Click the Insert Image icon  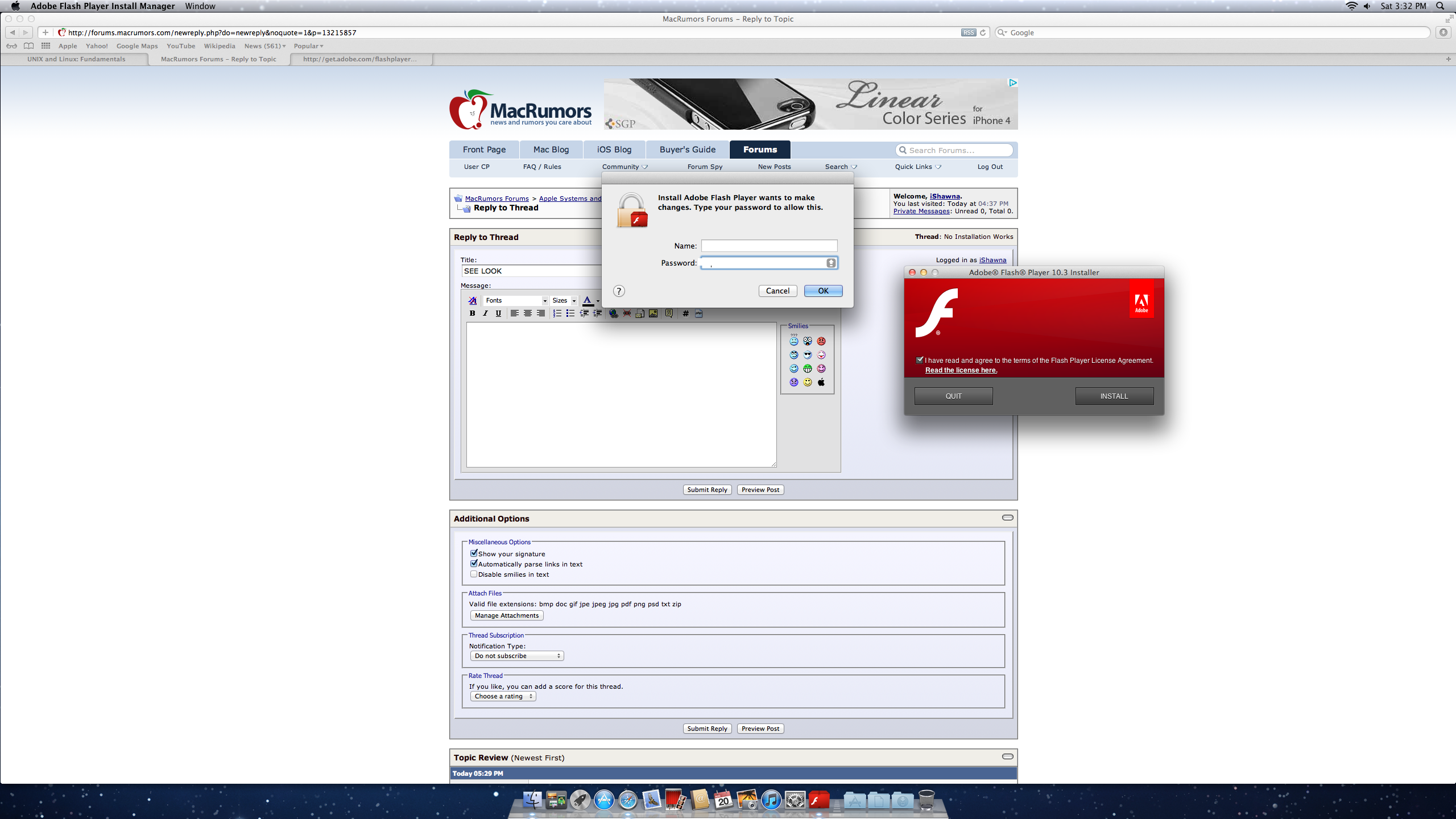tap(653, 313)
